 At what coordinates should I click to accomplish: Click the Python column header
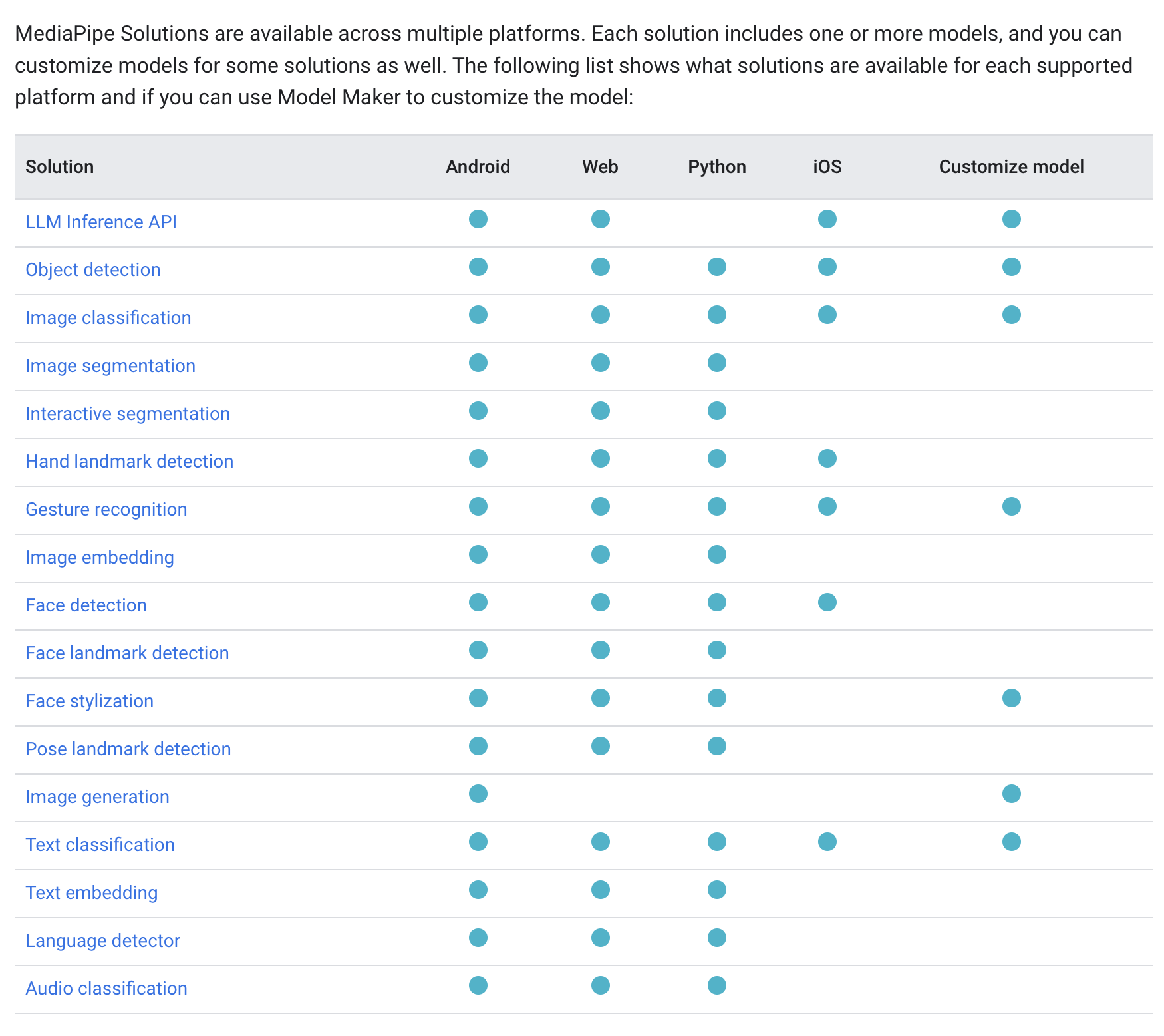tap(717, 166)
